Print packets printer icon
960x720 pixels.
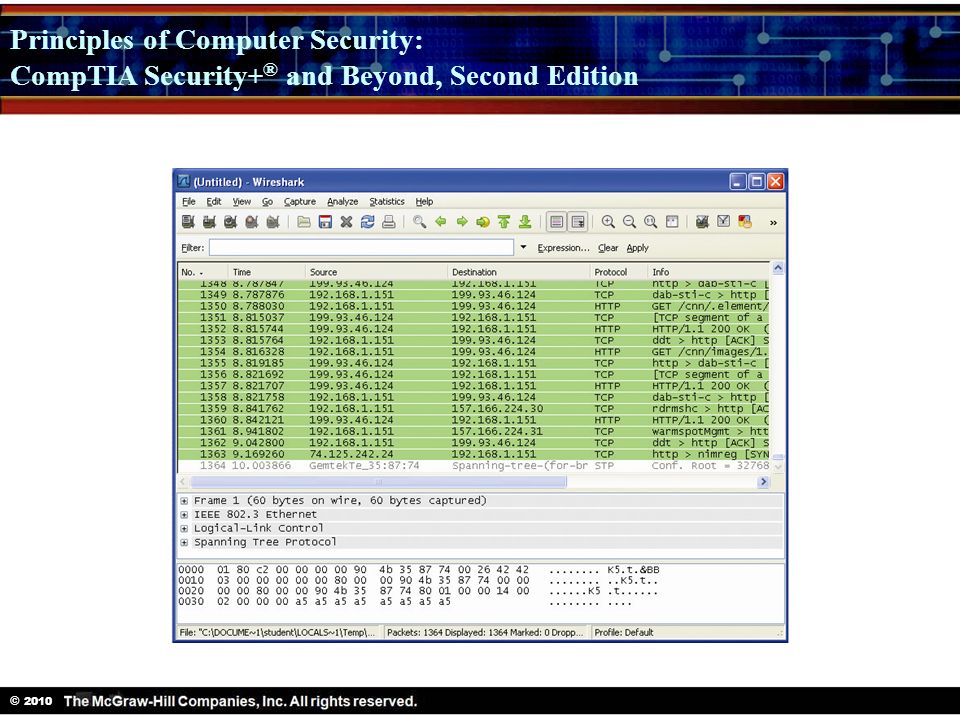click(x=389, y=222)
